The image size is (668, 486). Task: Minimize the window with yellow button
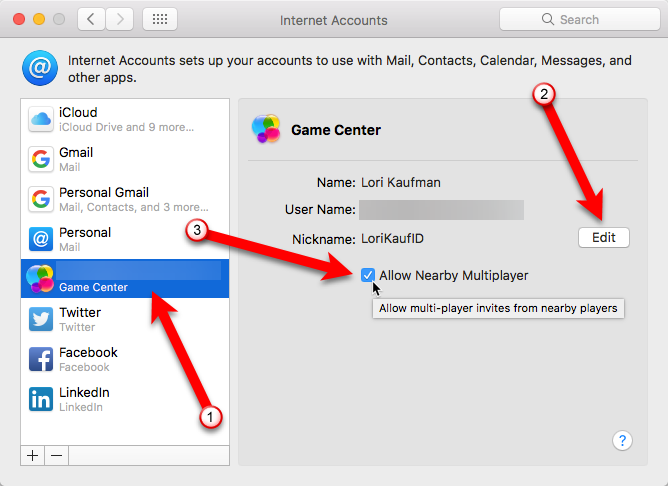coord(39,19)
